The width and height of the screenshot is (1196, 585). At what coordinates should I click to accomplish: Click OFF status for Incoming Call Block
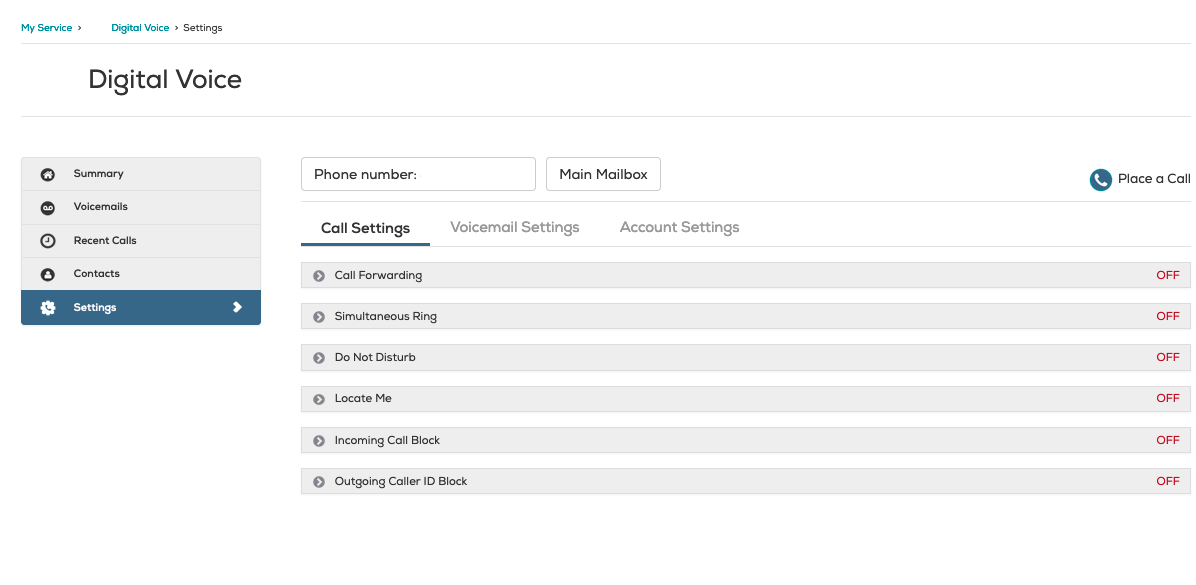1168,440
